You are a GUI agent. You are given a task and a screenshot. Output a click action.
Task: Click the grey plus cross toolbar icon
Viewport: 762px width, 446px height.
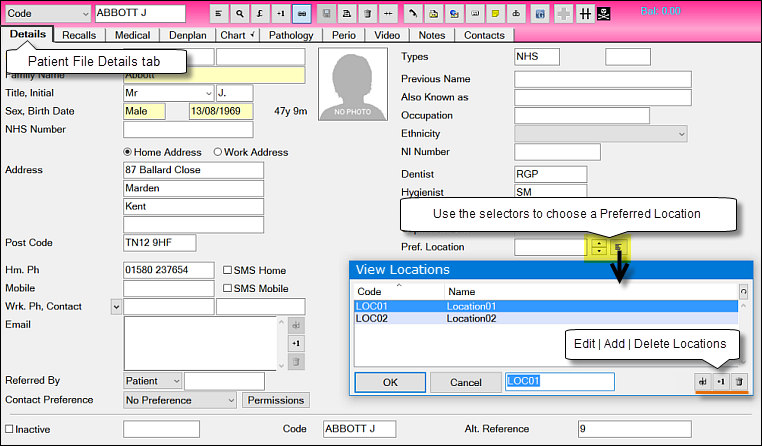click(564, 14)
